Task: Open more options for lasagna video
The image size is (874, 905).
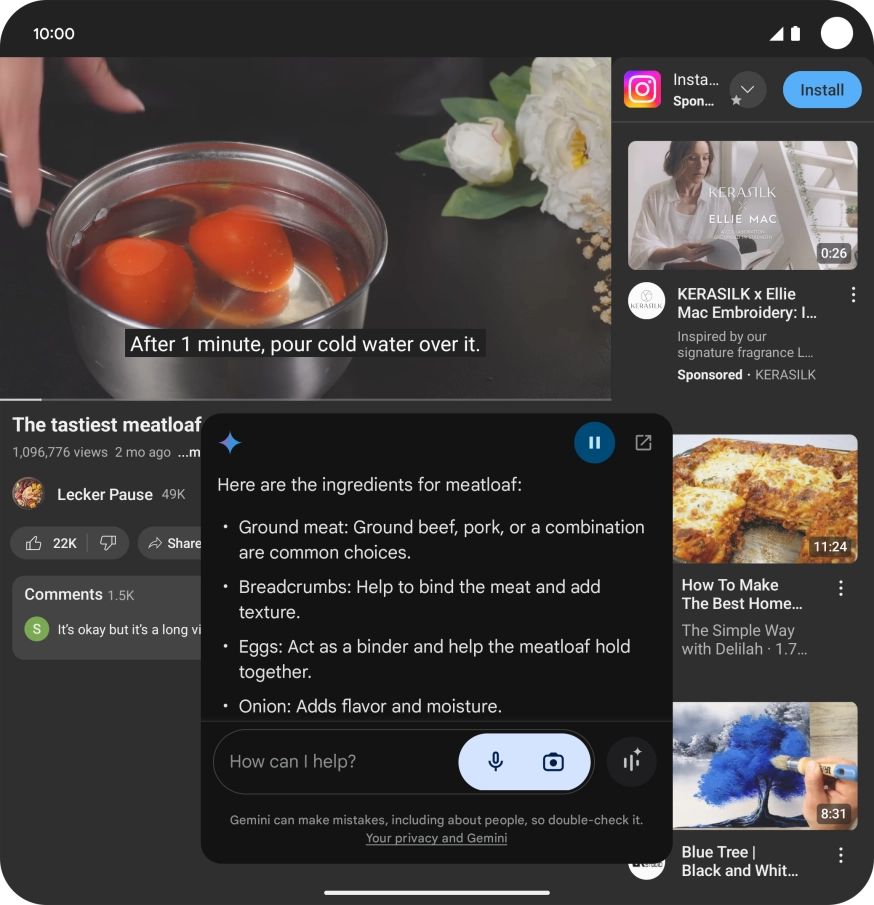Action: pyautogui.click(x=841, y=588)
